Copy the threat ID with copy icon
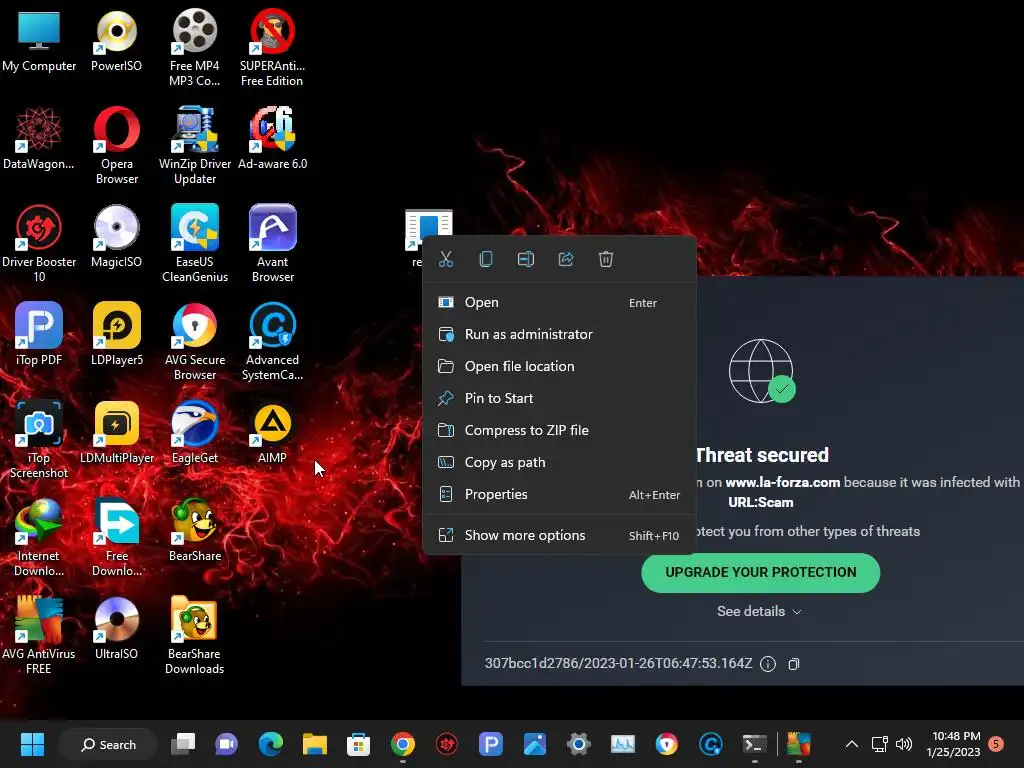Viewport: 1024px width, 768px height. point(793,664)
